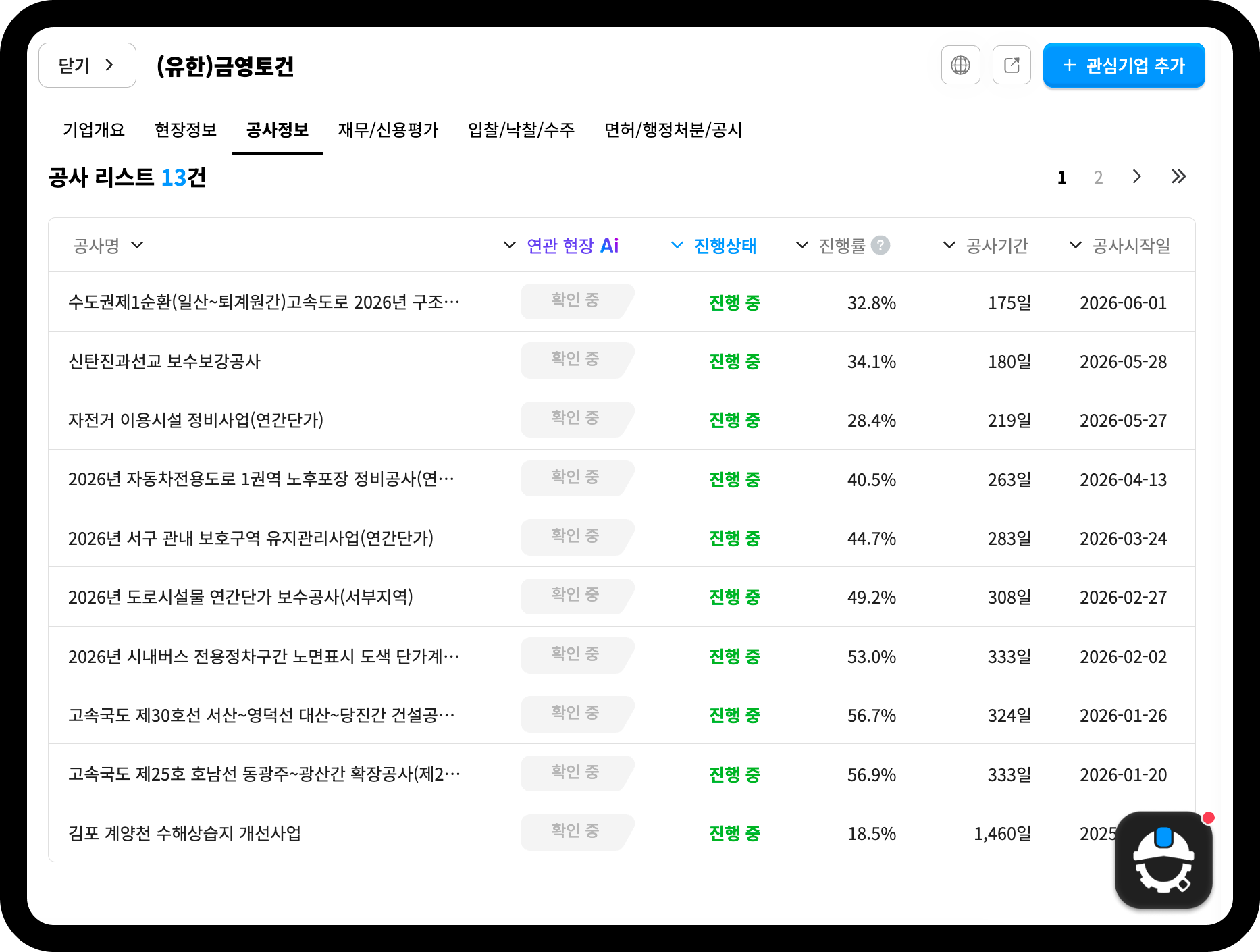Open the 면허/행정처분/공시 tab

coord(673,130)
